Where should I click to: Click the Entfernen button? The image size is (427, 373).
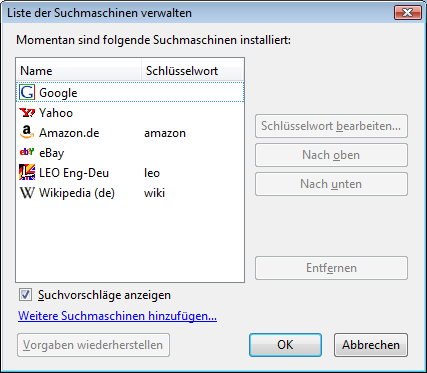pos(331,268)
